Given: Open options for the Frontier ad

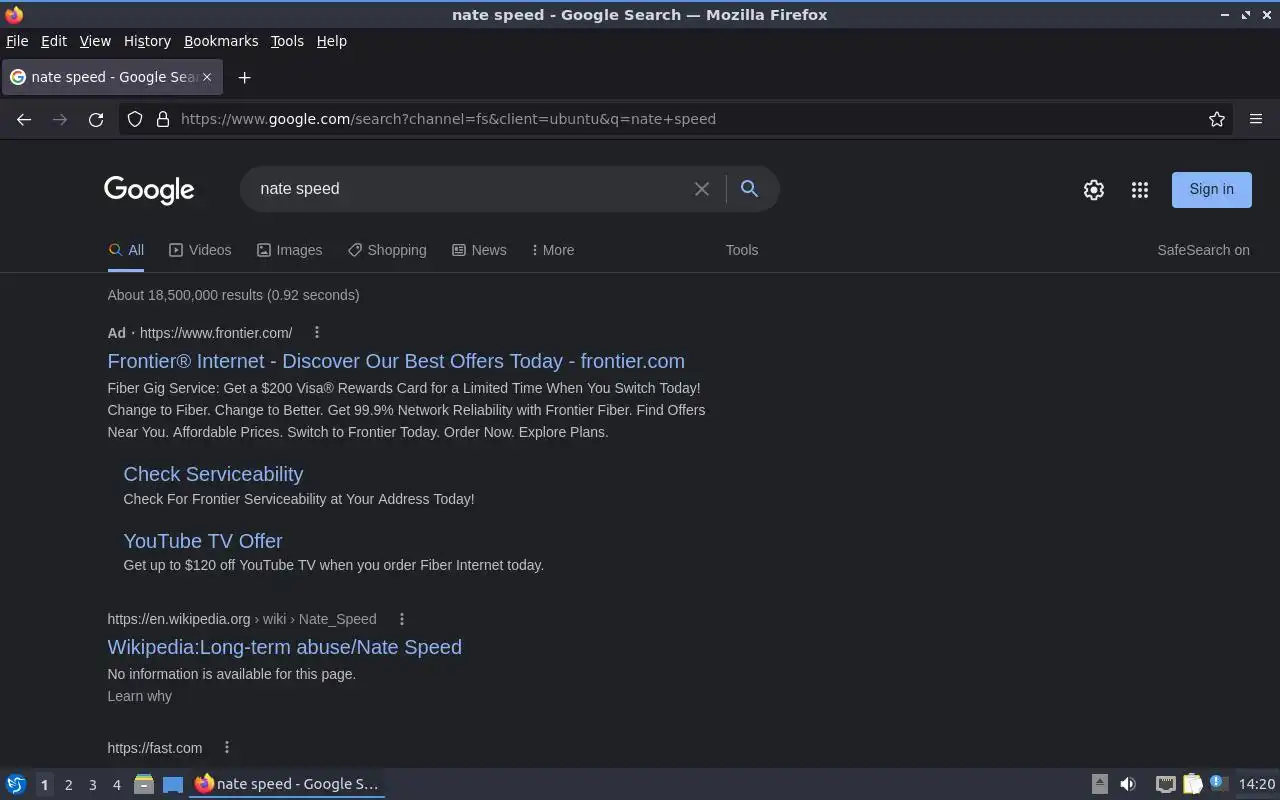Looking at the screenshot, I should click(317, 332).
